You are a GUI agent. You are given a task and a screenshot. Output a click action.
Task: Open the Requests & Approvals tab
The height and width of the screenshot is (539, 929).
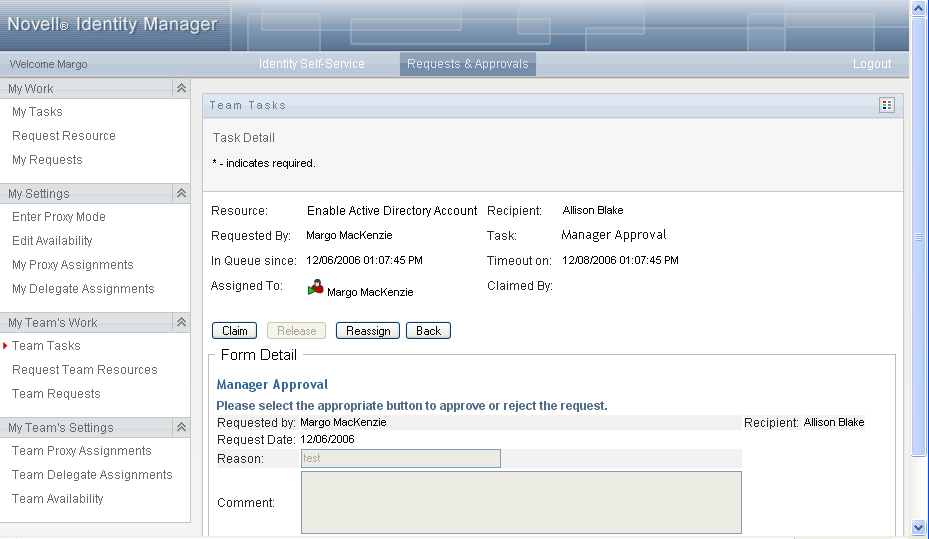[467, 64]
